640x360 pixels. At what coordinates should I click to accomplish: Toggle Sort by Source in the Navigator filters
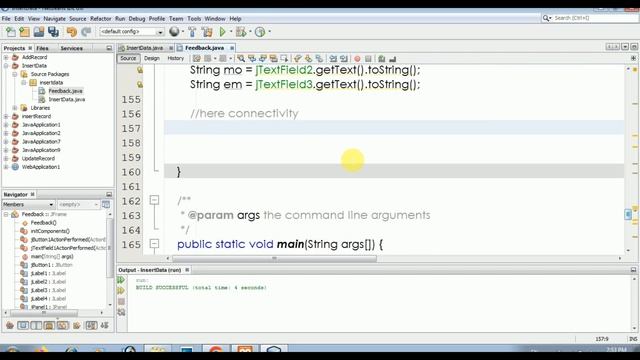click(x=104, y=325)
